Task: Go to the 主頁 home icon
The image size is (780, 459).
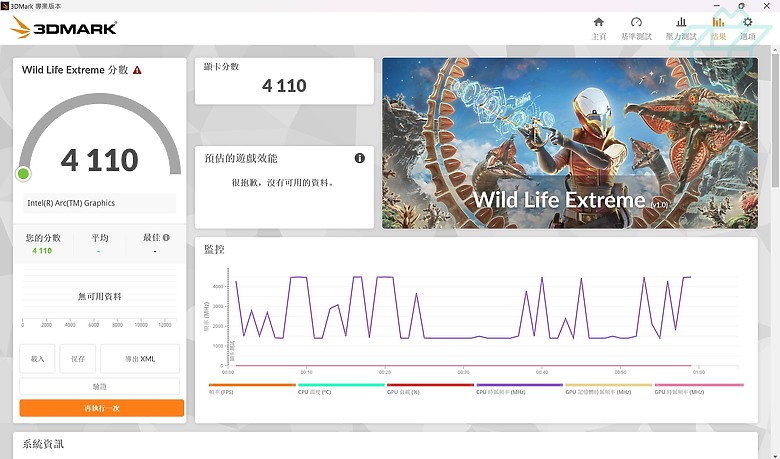Action: click(598, 22)
